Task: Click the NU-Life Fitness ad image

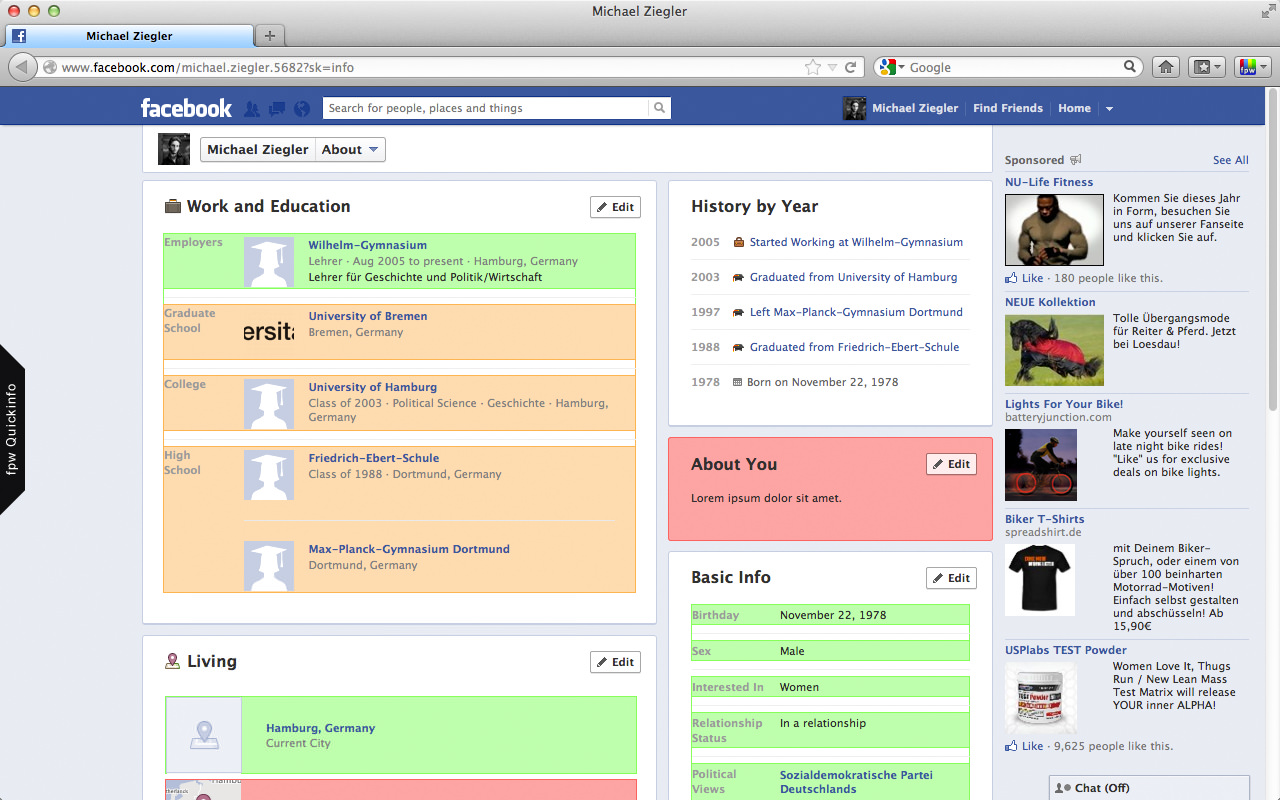Action: [1054, 229]
